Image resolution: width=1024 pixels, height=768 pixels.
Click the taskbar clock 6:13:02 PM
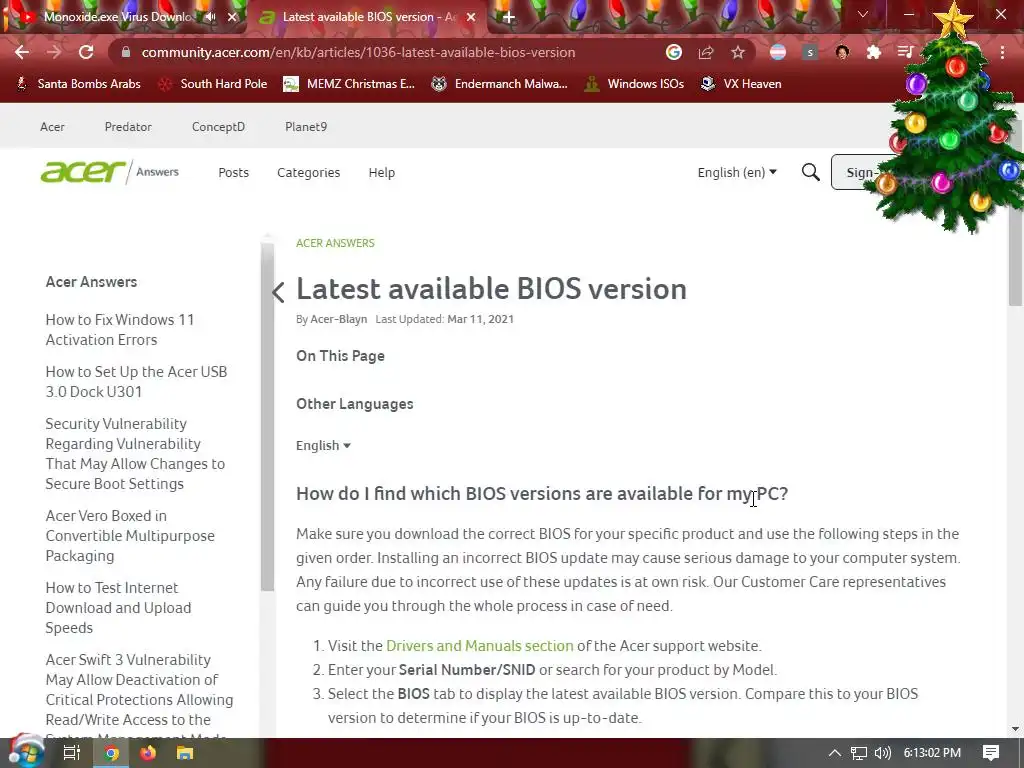click(932, 753)
